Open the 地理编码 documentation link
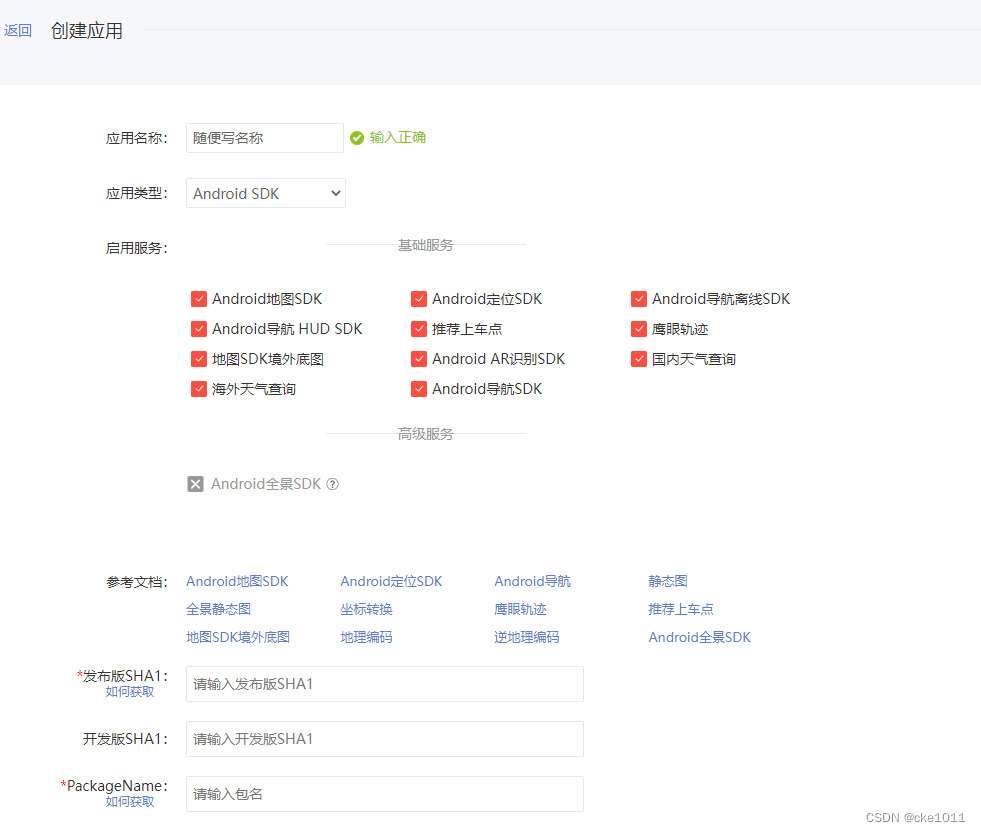Screen dimensions: 981x832 (x=366, y=636)
